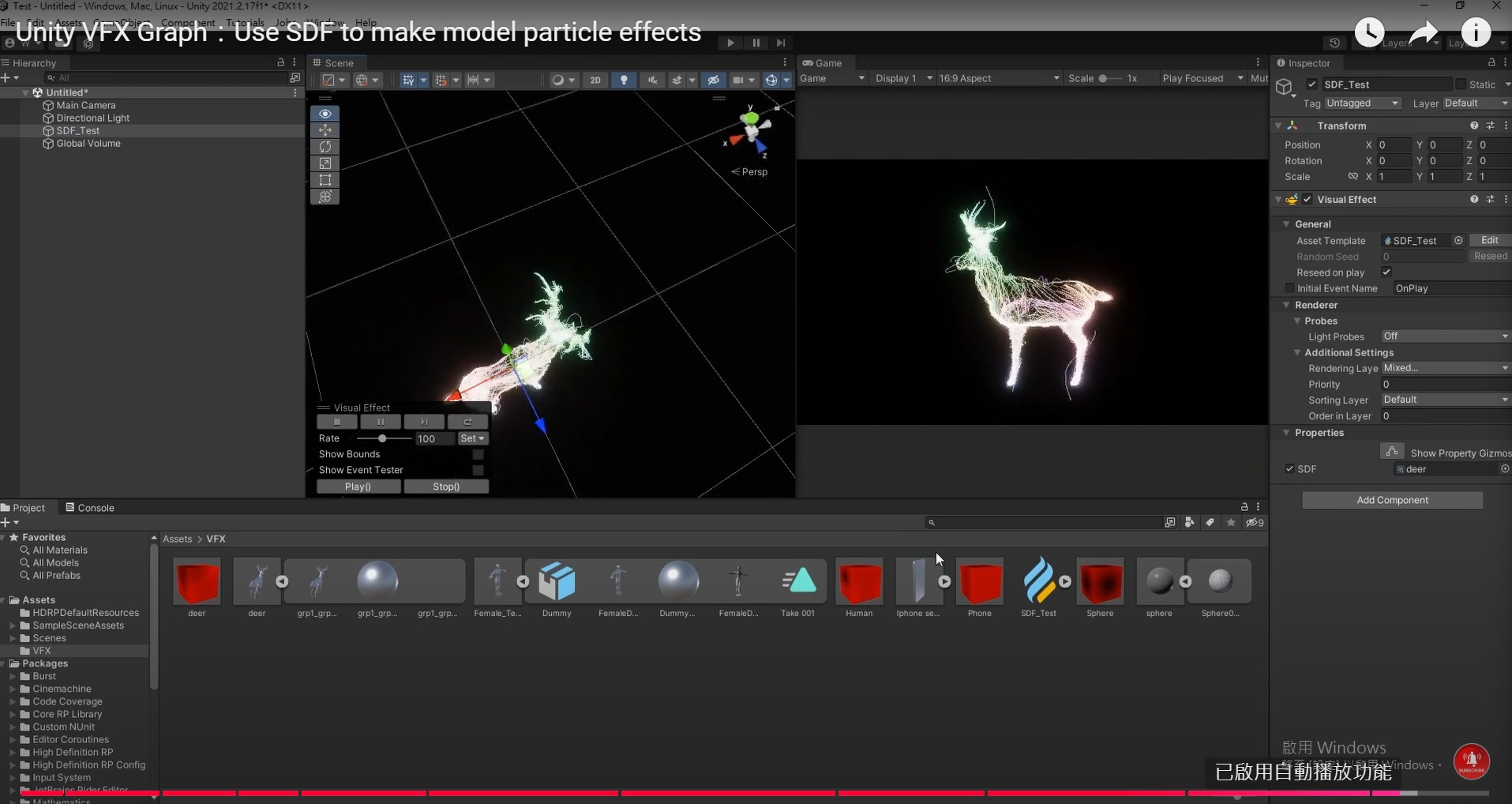Click the Stop() button in overlay

tap(446, 487)
